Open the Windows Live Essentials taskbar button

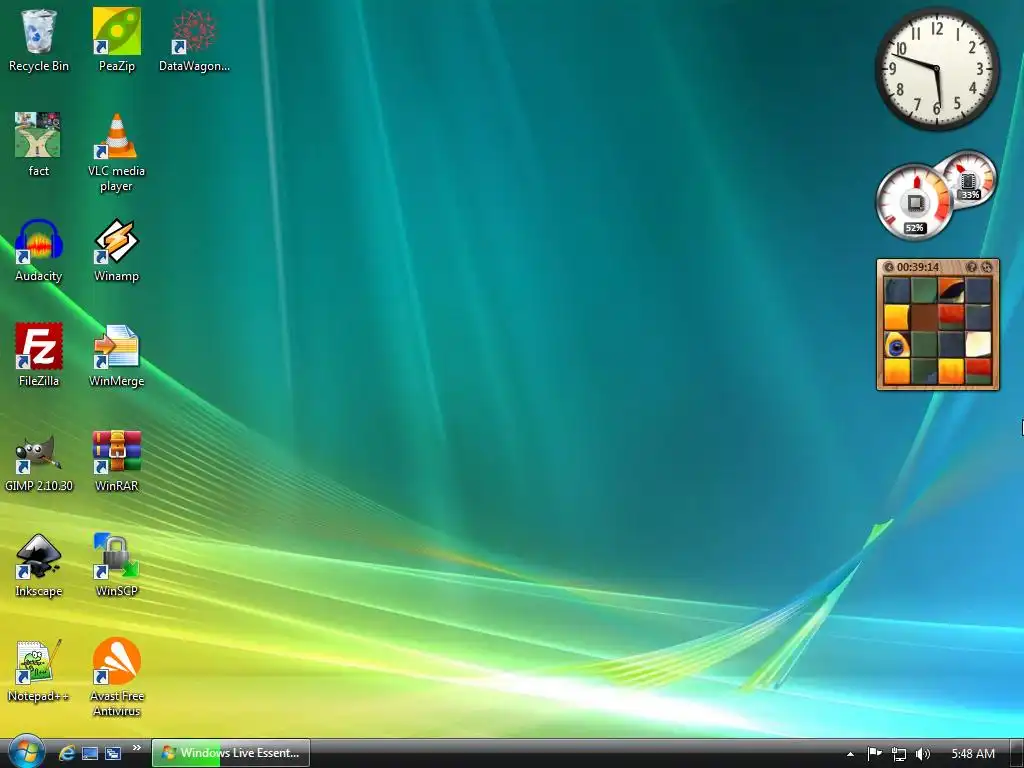tap(231, 753)
